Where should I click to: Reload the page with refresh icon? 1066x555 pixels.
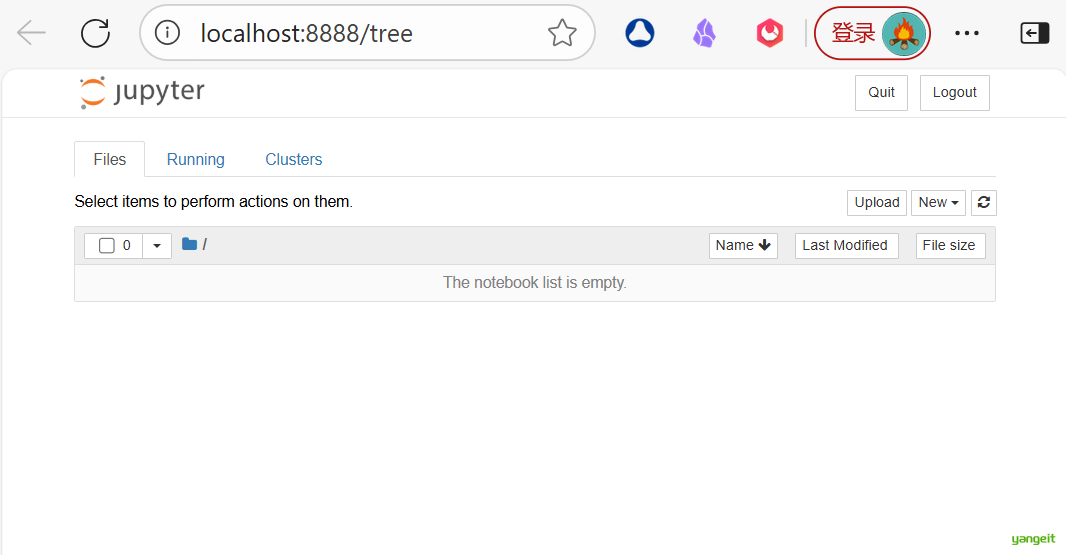[x=95, y=33]
